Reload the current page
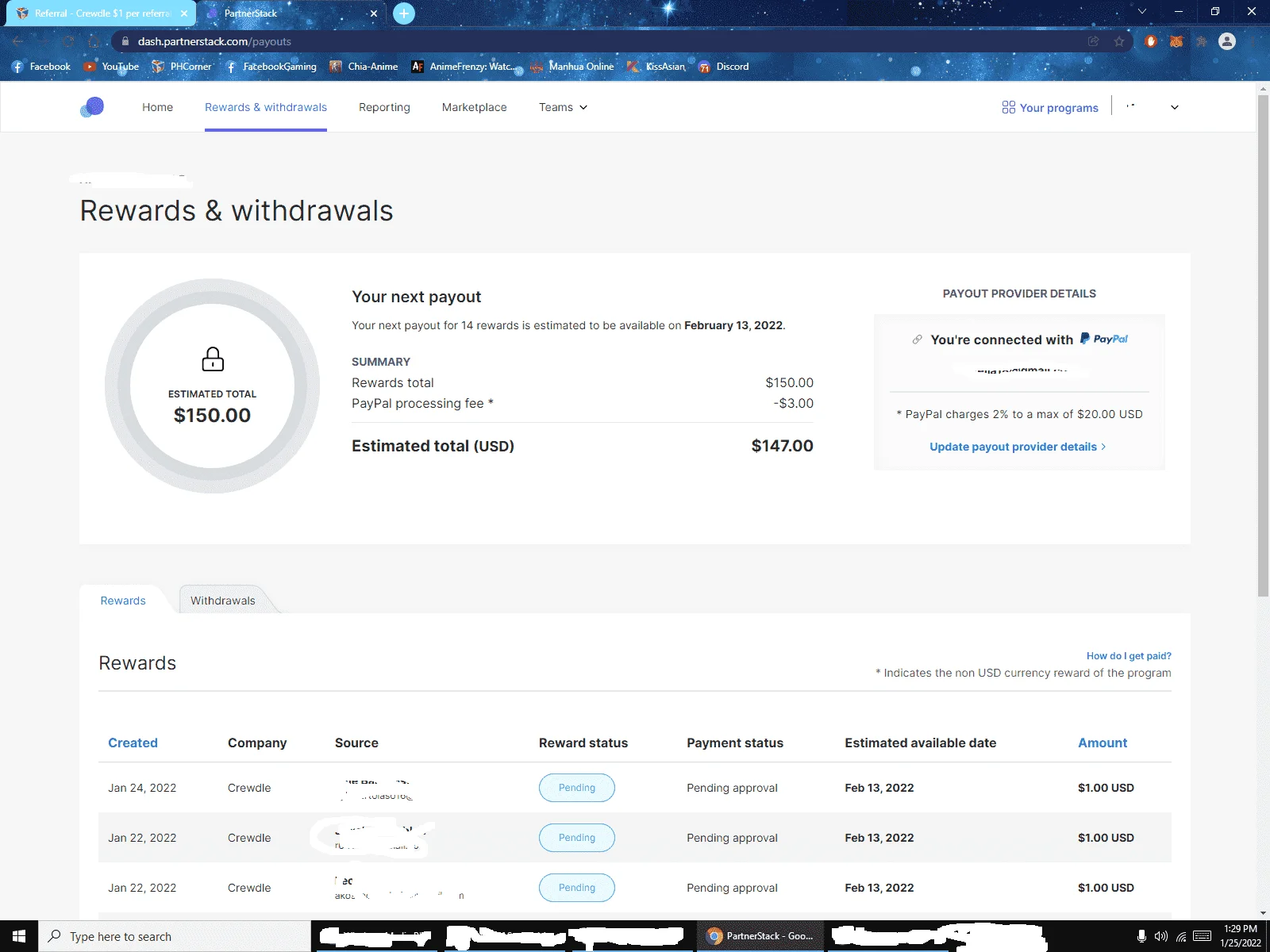1270x952 pixels. 69,41
